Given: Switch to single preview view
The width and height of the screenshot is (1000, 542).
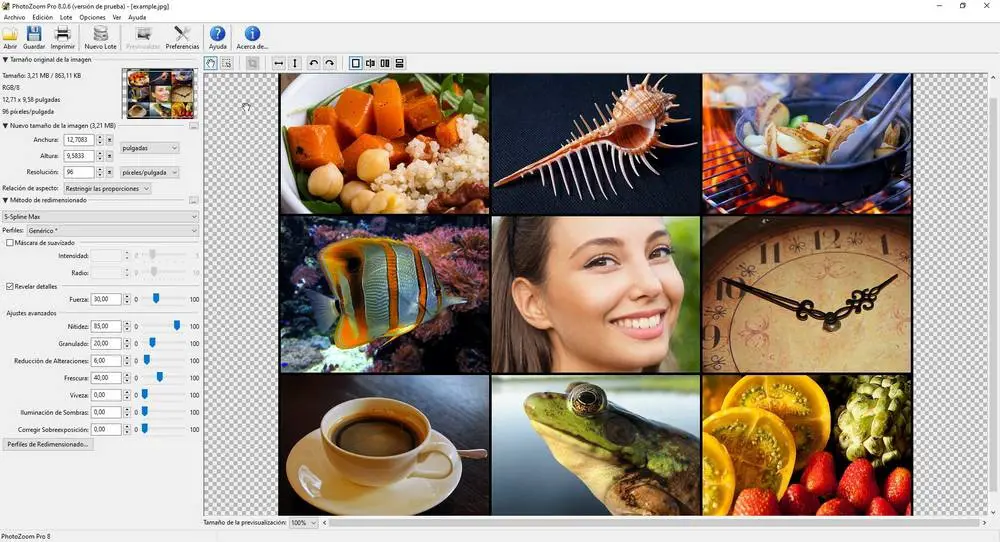Looking at the screenshot, I should 356,63.
